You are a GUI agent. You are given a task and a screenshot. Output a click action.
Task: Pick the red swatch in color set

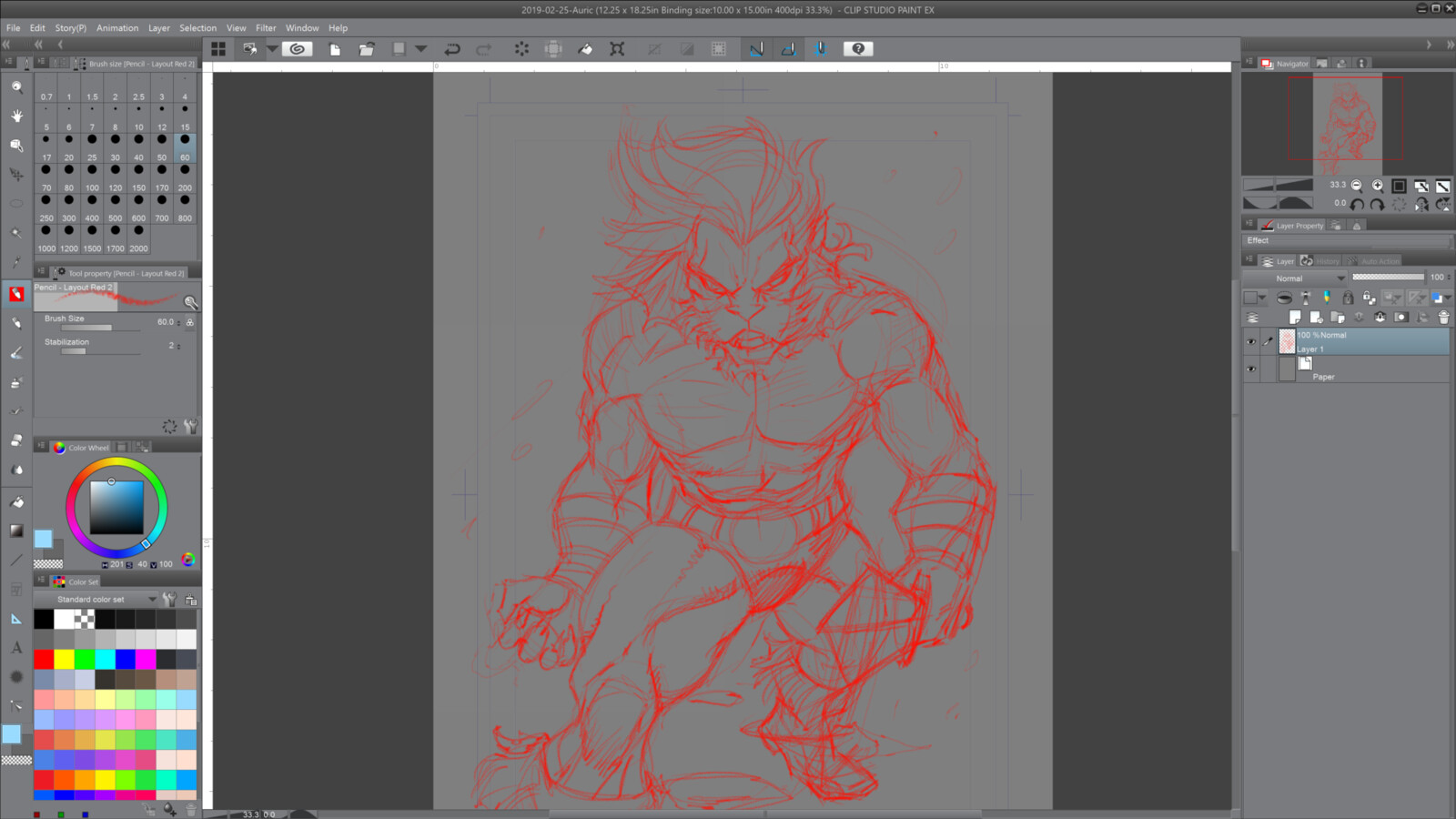[44, 659]
